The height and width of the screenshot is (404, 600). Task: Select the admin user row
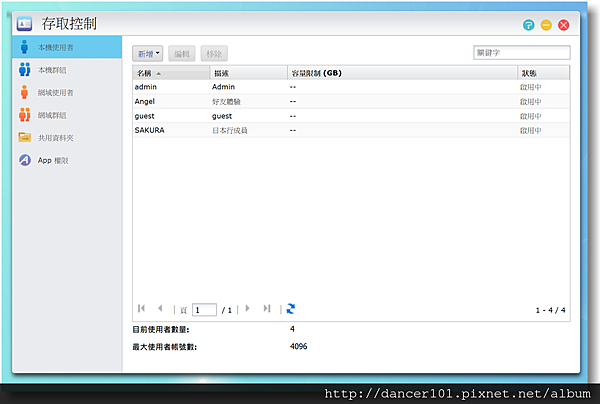point(351,87)
